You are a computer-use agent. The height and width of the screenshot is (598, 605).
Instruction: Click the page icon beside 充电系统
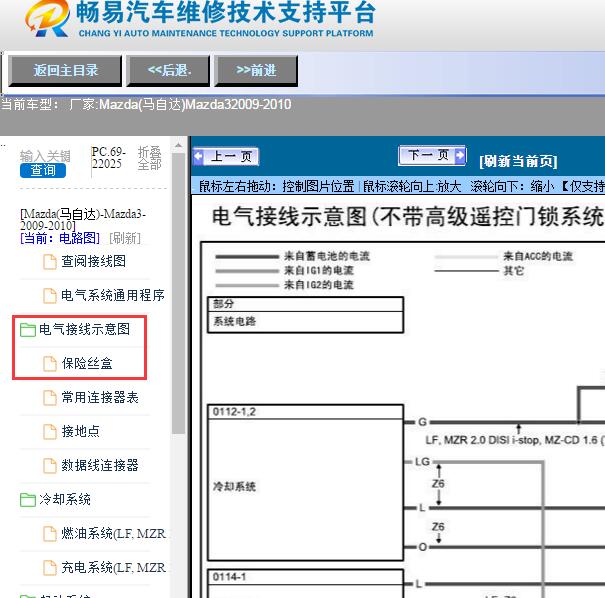point(49,568)
